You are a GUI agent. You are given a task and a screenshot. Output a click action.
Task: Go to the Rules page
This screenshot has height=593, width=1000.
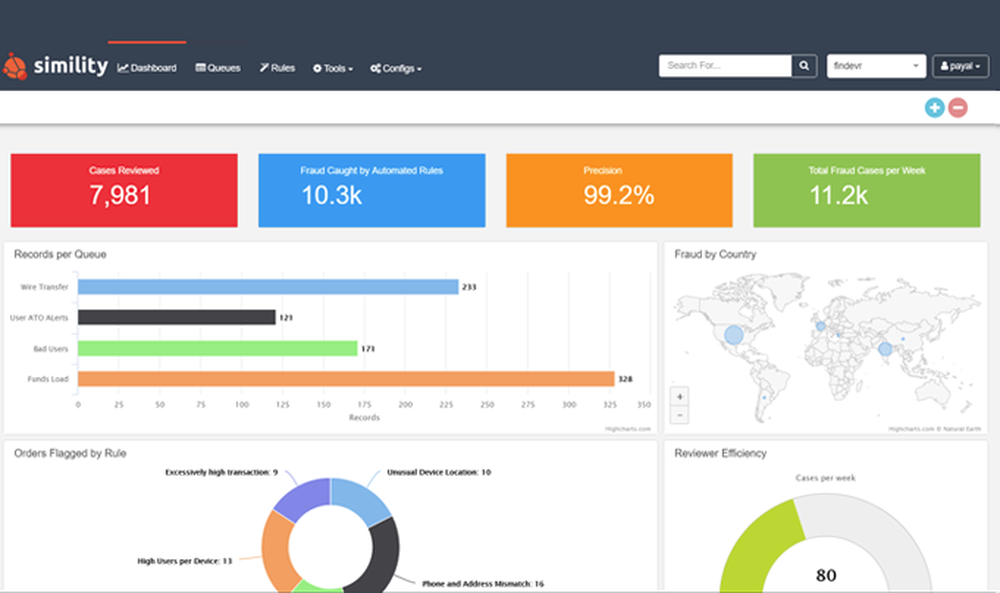coord(277,68)
